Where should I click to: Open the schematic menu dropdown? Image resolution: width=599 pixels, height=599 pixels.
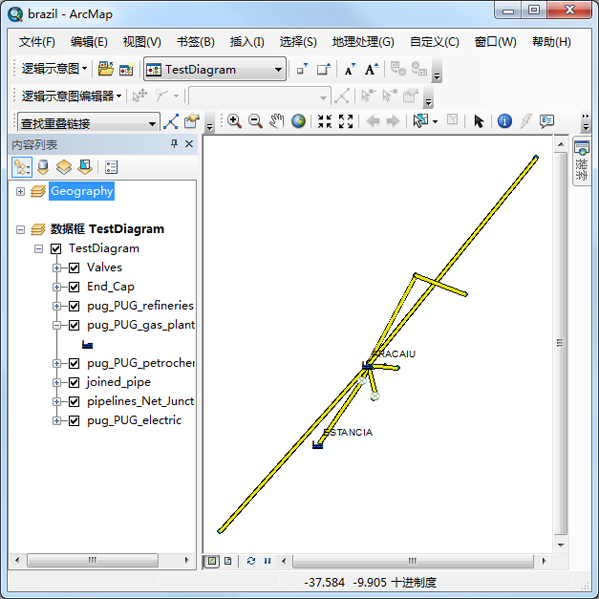tap(54, 69)
